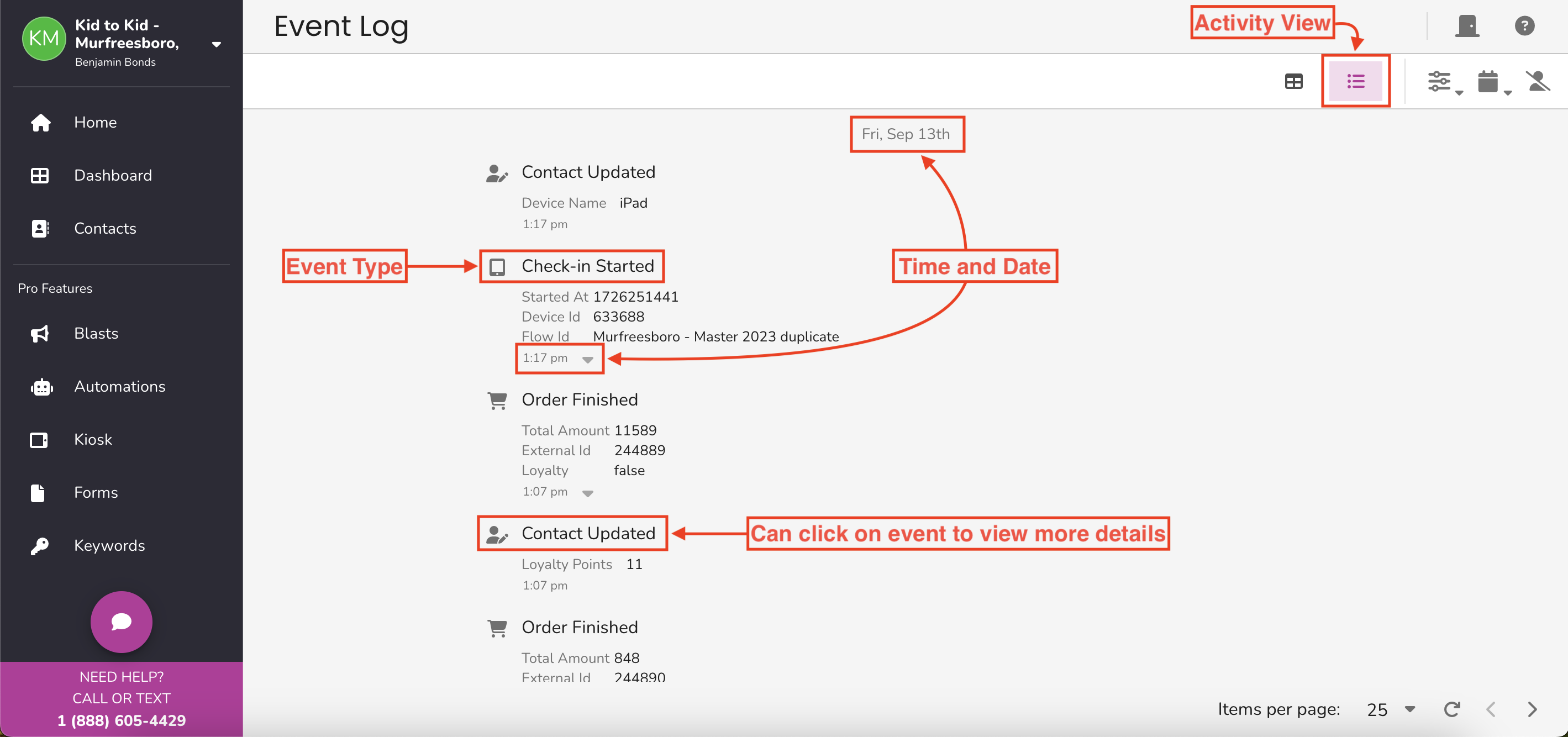Click the person-edit icon beside Loyalty Points event
Viewport: 1568px width, 737px height.
tap(497, 534)
